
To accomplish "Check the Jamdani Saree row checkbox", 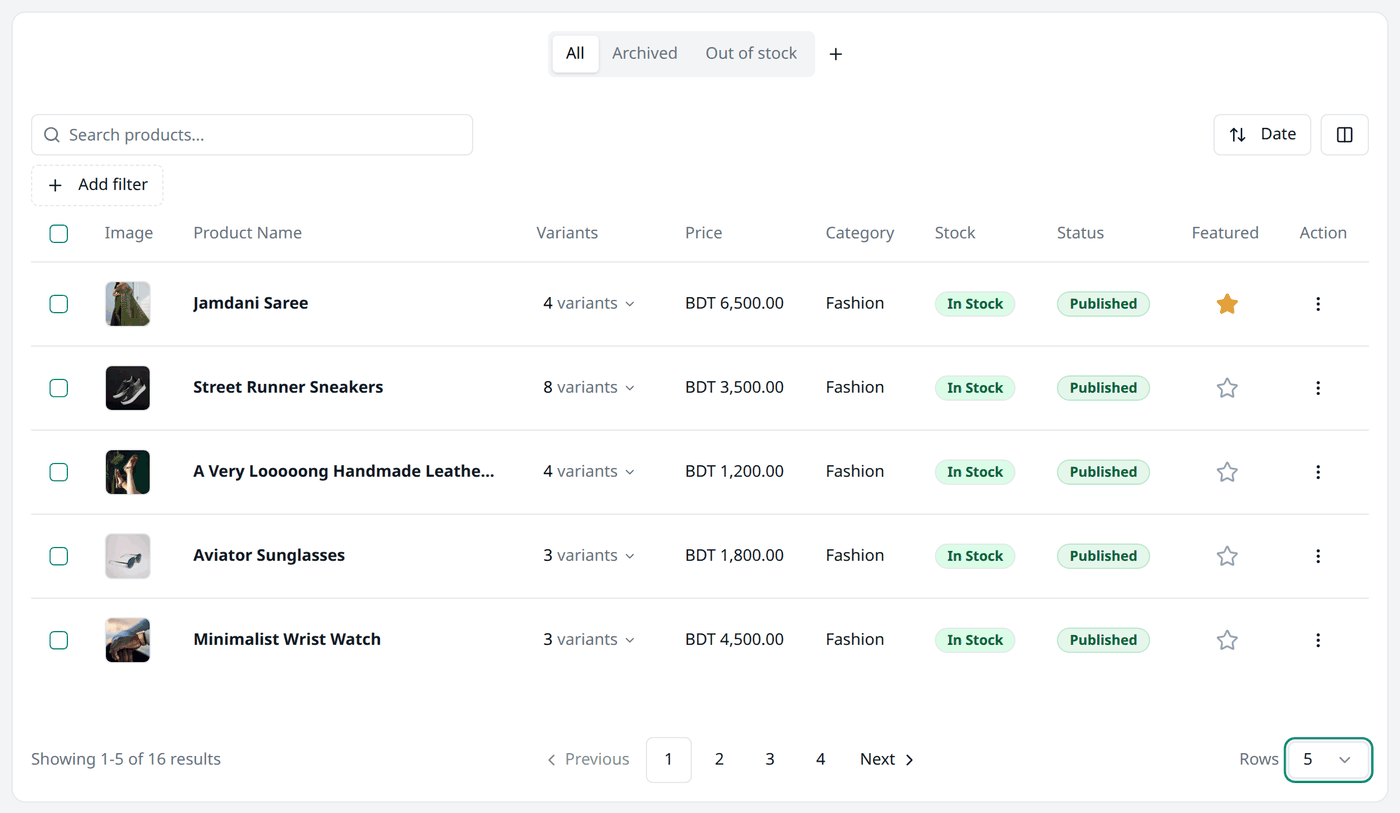I will point(59,304).
